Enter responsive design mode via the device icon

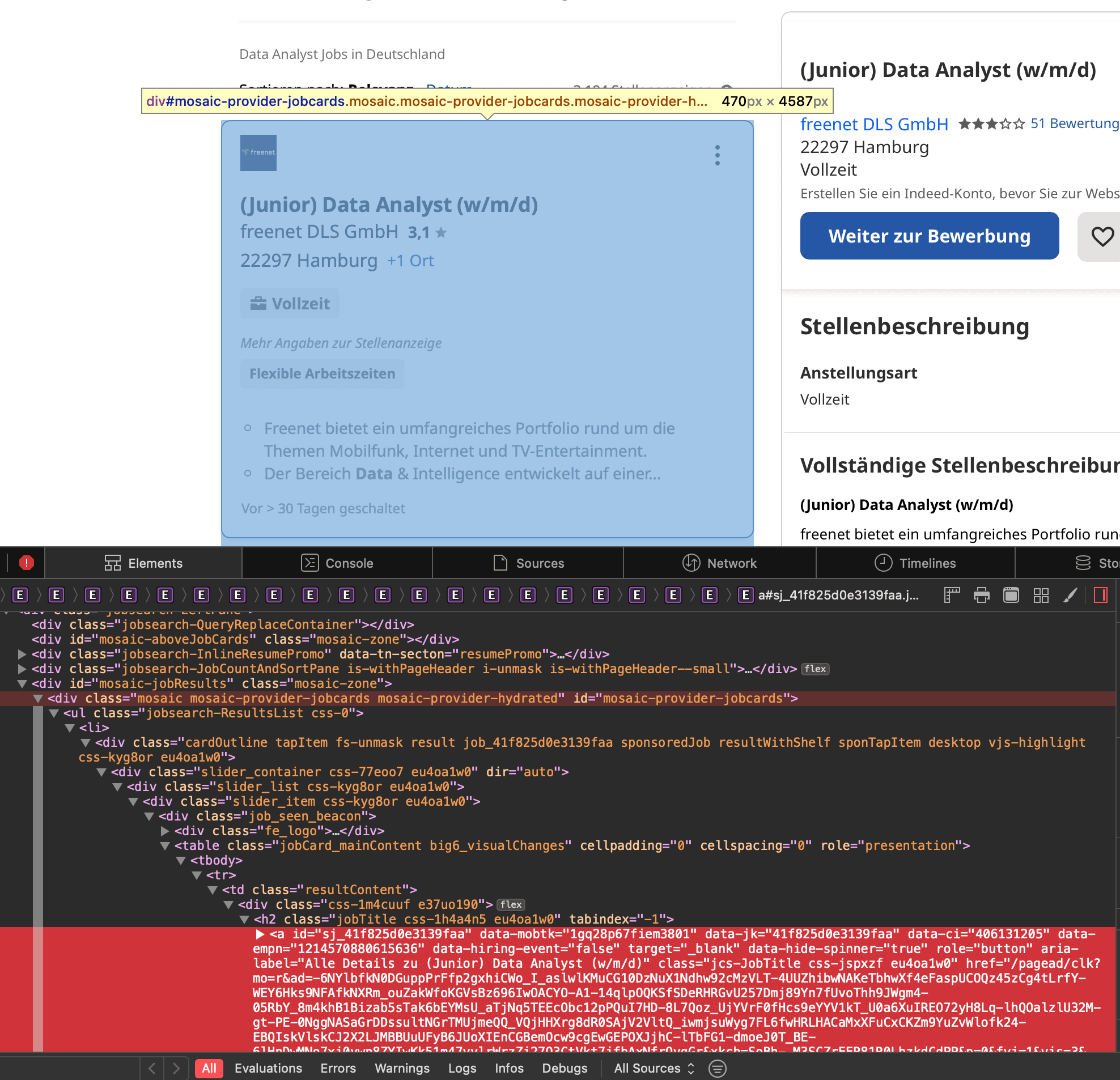click(x=1011, y=594)
